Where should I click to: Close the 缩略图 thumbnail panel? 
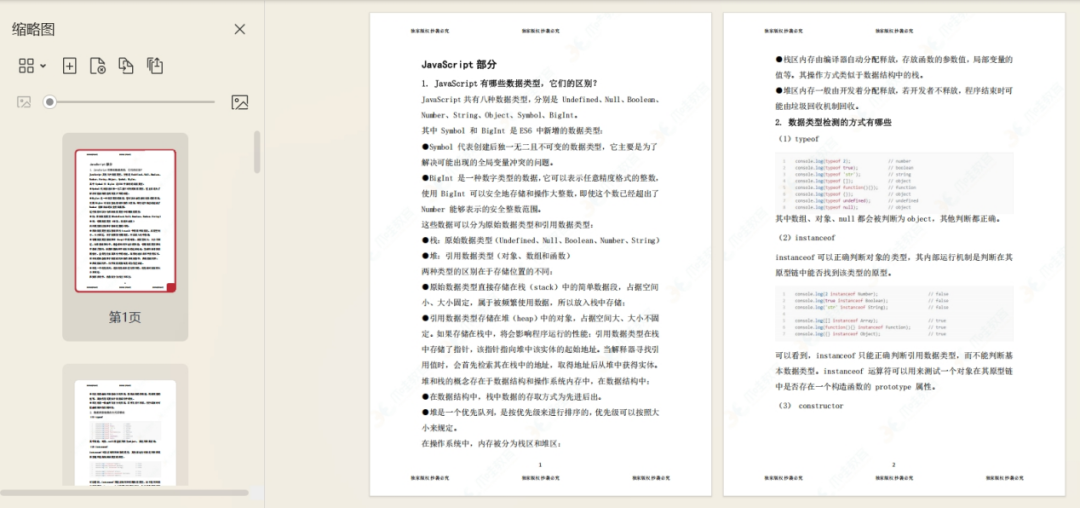pos(240,29)
